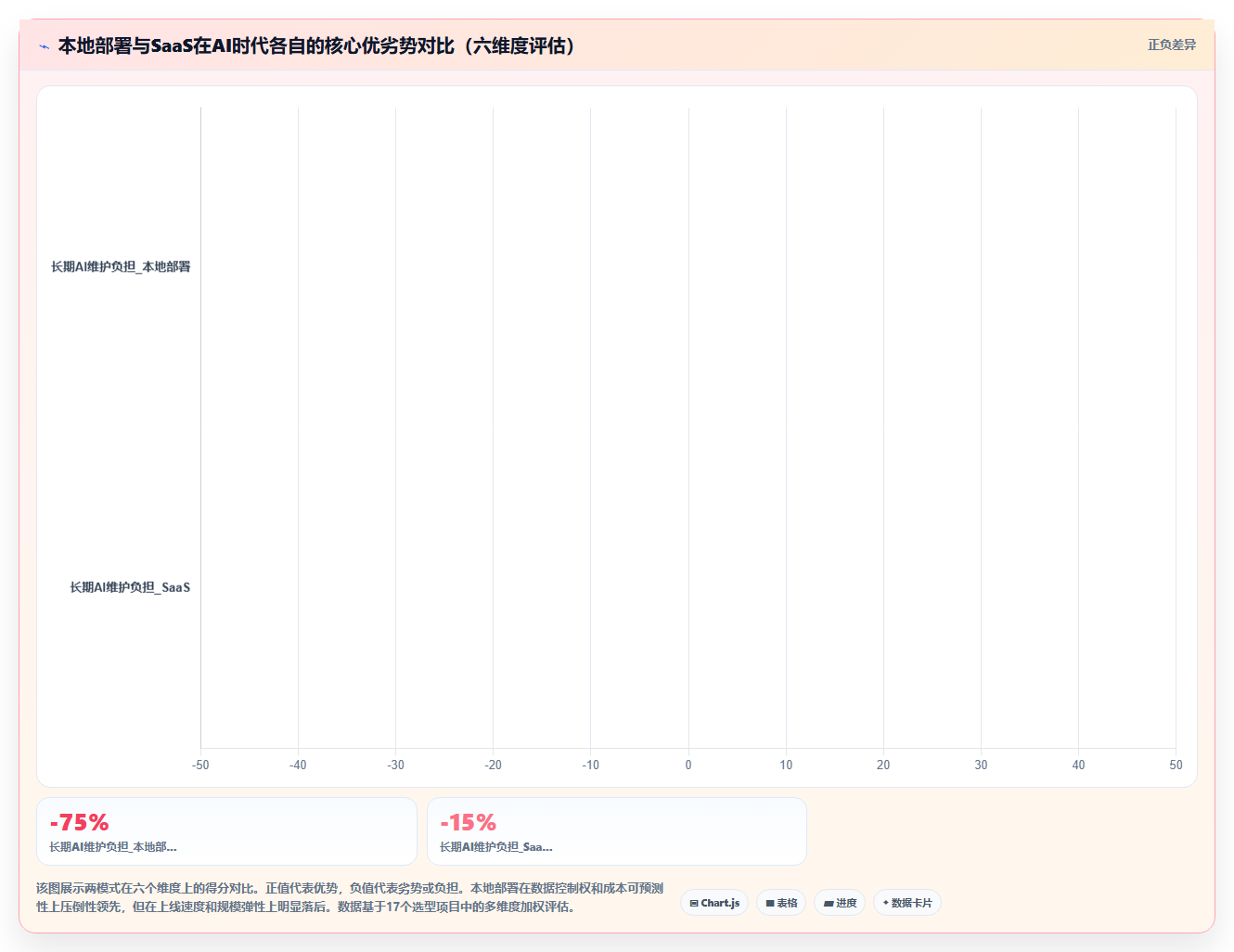Click the lightning icon beside the chart title
Image resolution: width=1234 pixels, height=952 pixels.
44,46
